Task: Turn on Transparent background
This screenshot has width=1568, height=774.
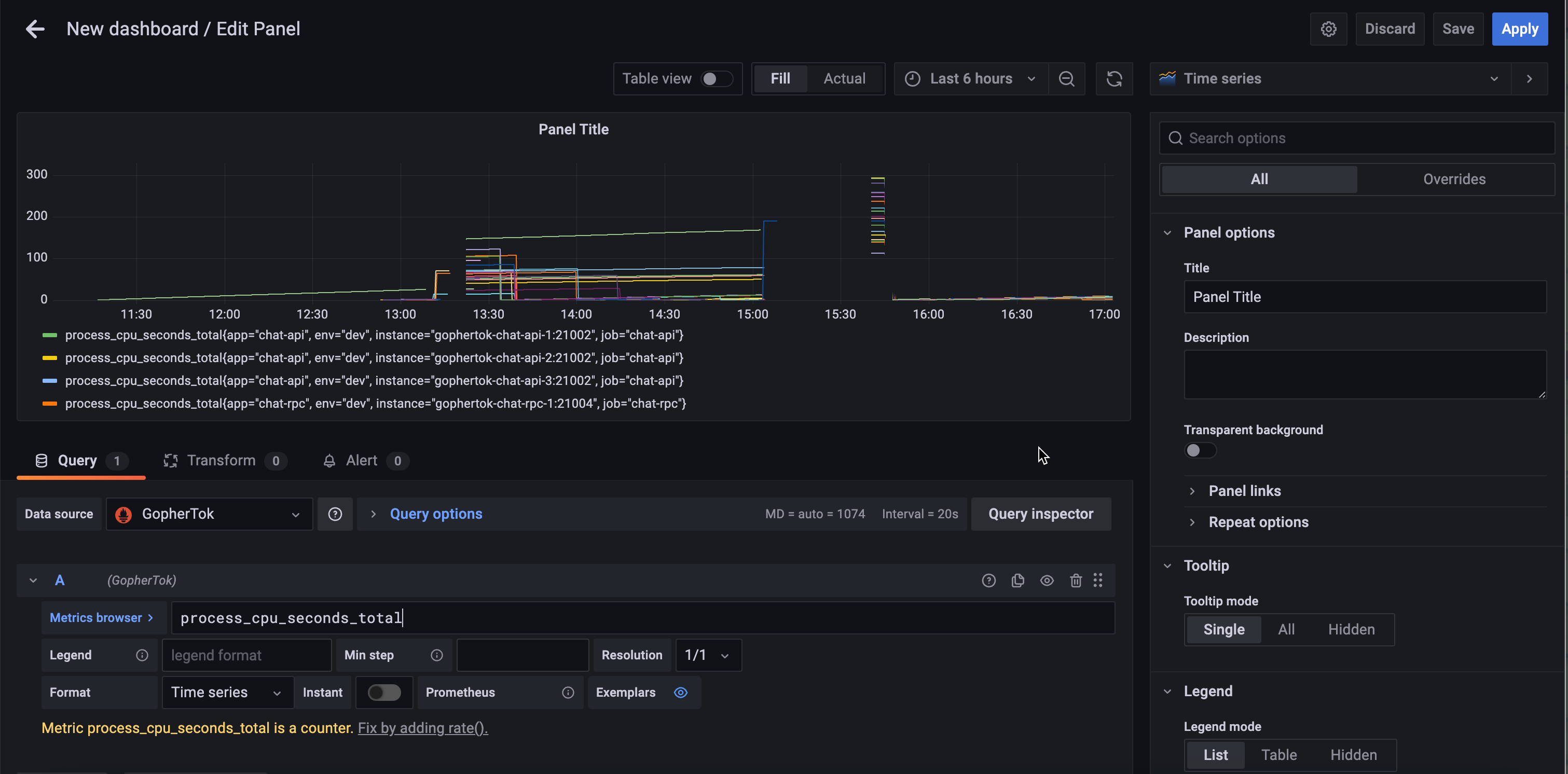Action: click(x=1200, y=450)
